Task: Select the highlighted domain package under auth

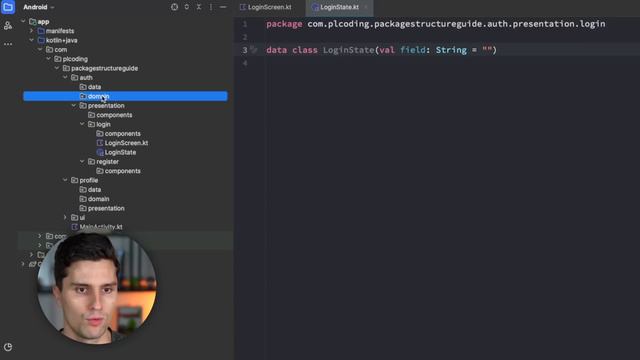Action: [x=125, y=96]
